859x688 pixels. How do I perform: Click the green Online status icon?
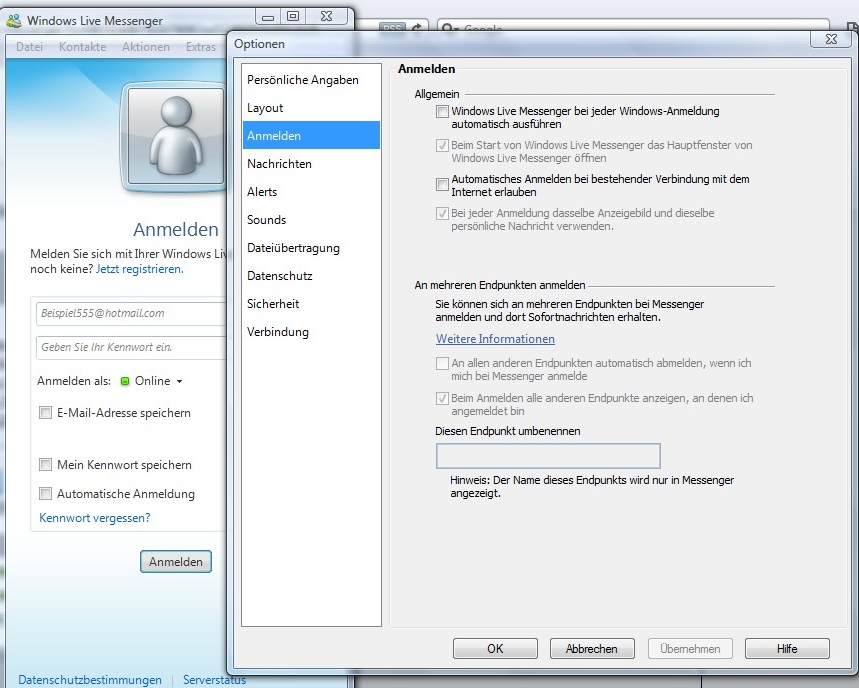pos(124,381)
